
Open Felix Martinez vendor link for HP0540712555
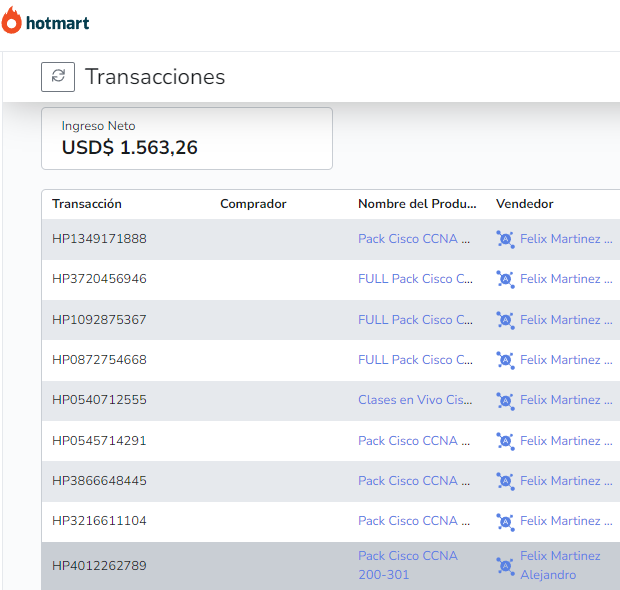566,400
